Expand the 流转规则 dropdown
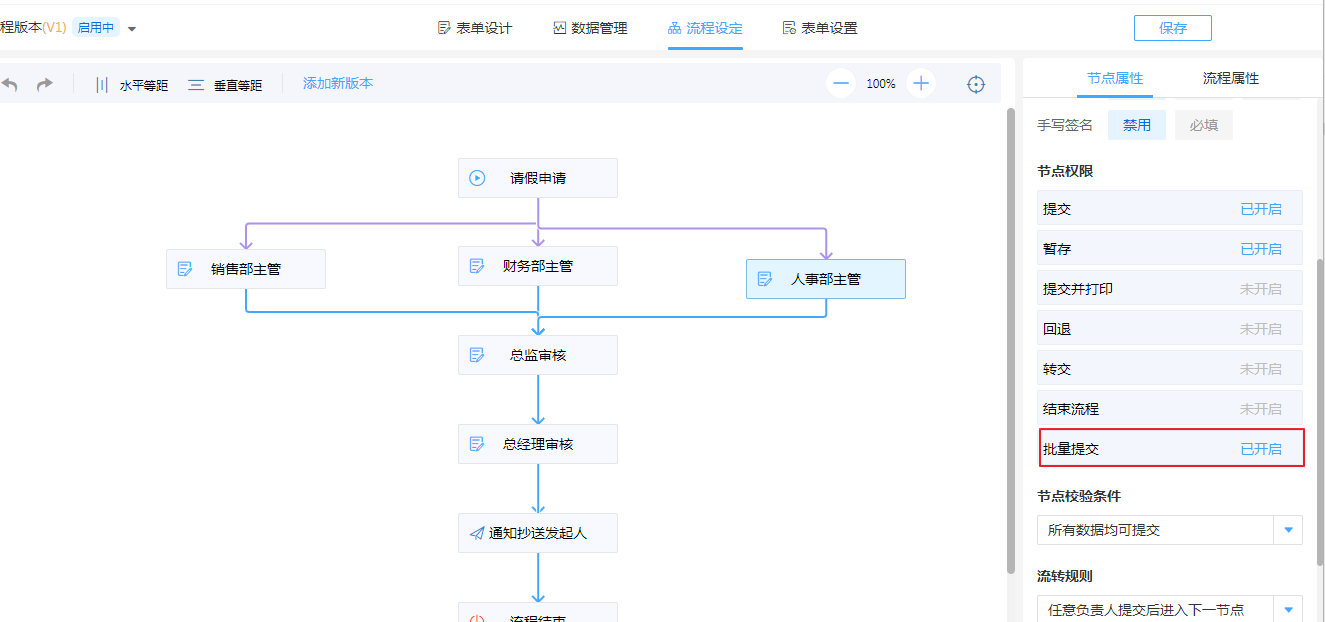The image size is (1325, 622). click(x=1287, y=609)
